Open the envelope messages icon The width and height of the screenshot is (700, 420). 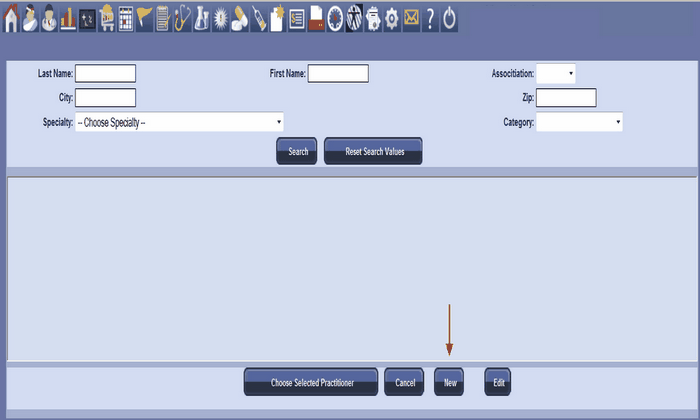(410, 19)
